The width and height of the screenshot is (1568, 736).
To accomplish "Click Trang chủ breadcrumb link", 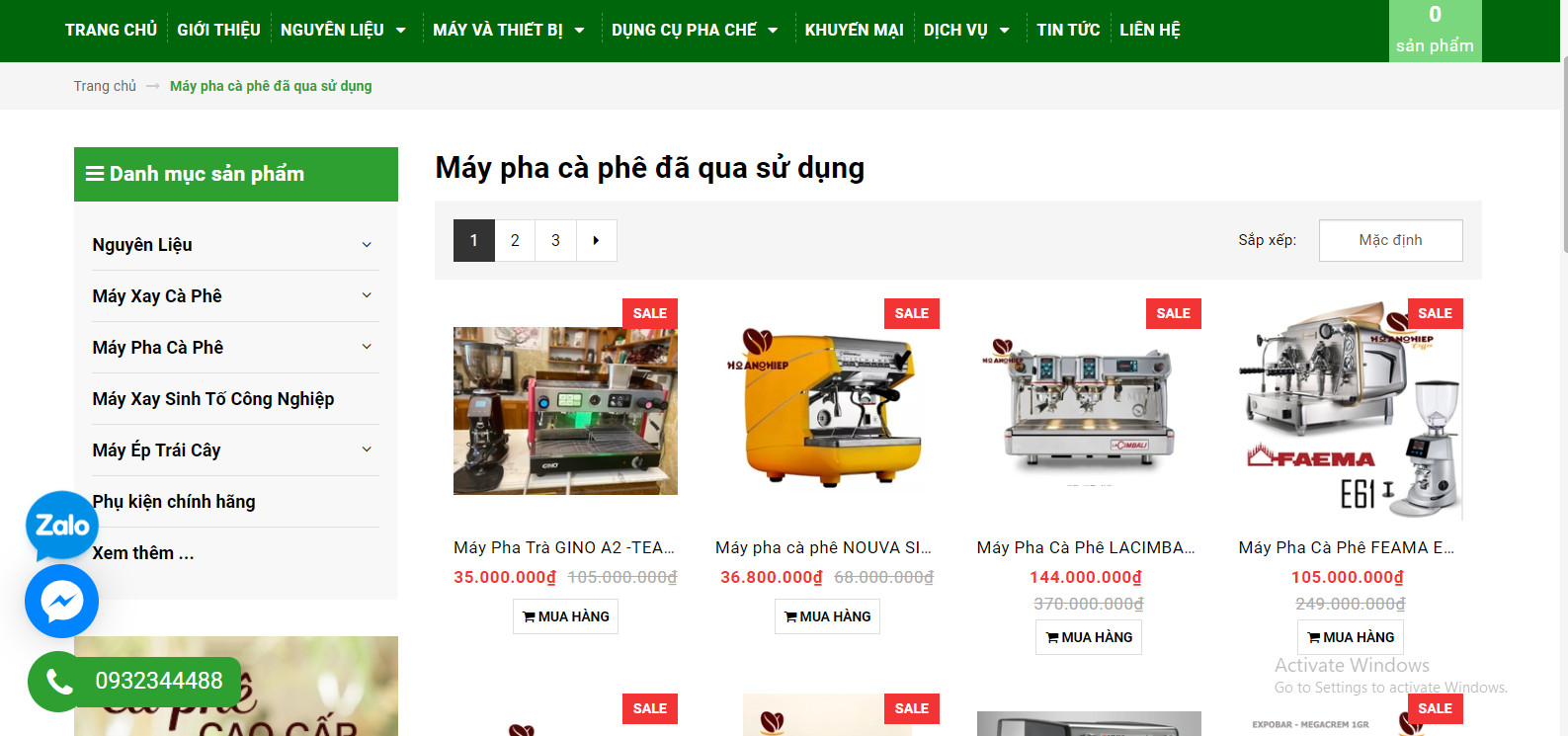I will tap(105, 86).
